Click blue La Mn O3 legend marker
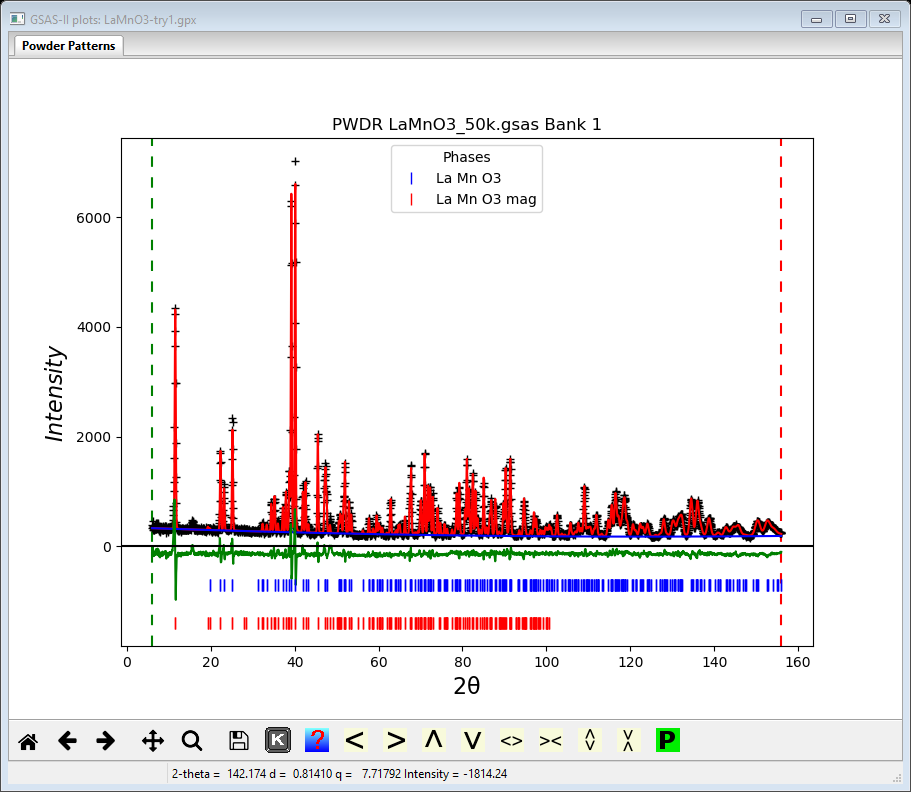Image resolution: width=911 pixels, height=792 pixels. 411,178
